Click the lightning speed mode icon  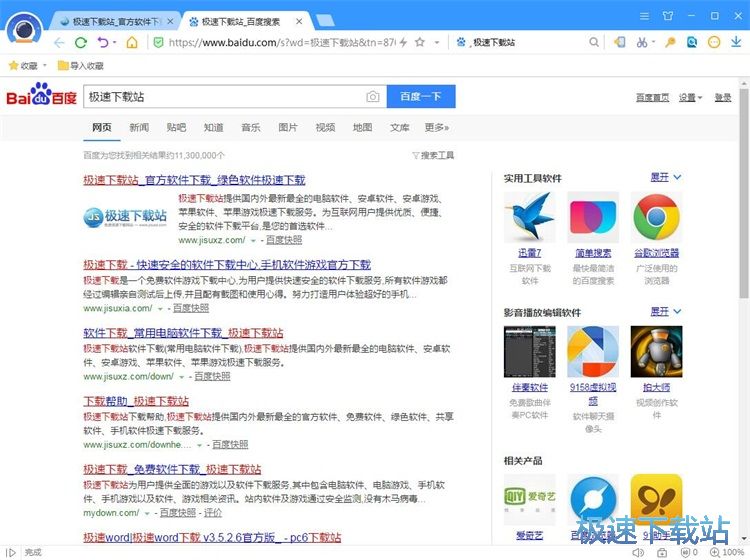point(404,43)
